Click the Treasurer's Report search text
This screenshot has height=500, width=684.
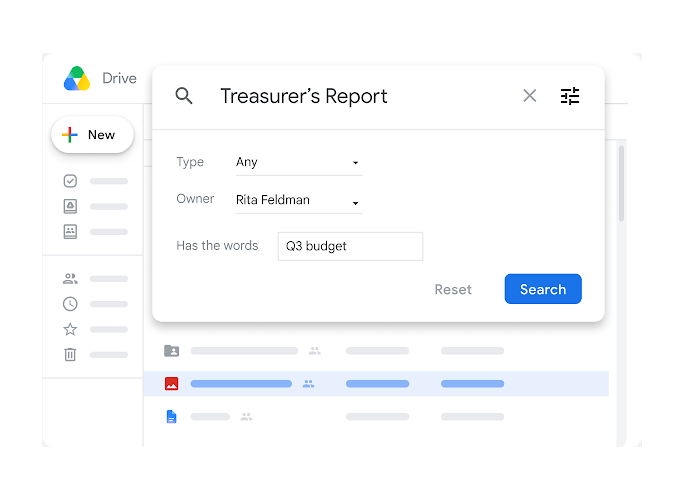(304, 96)
